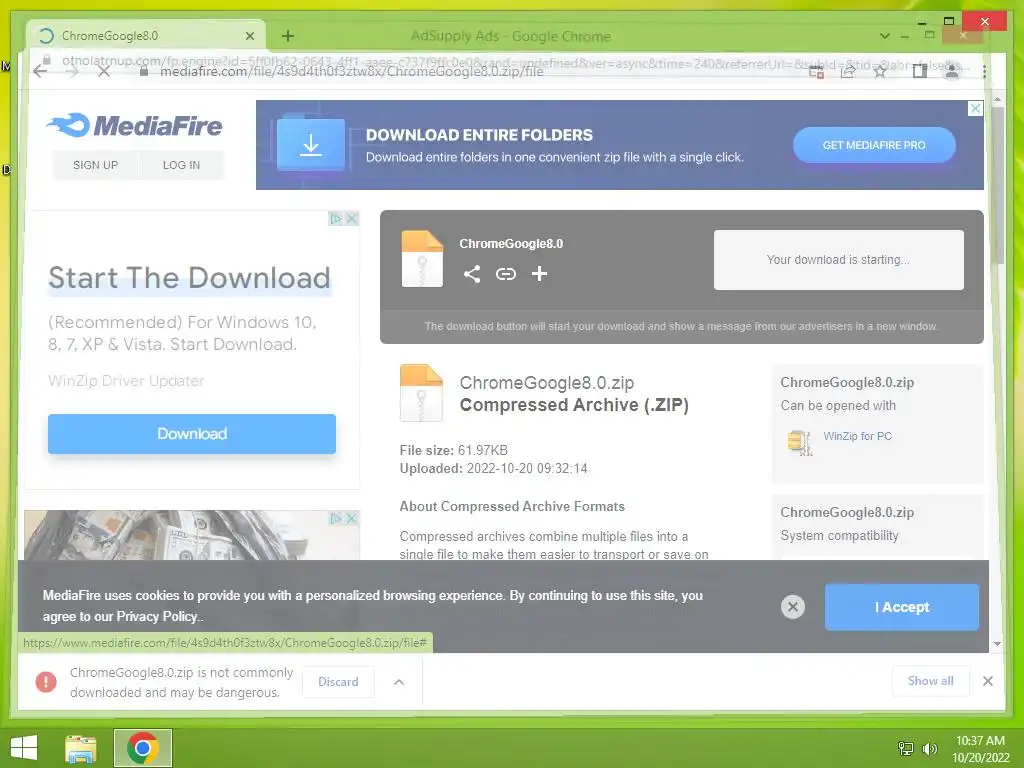Click the MediaFire logo
The height and width of the screenshot is (768, 1024).
[x=135, y=125]
